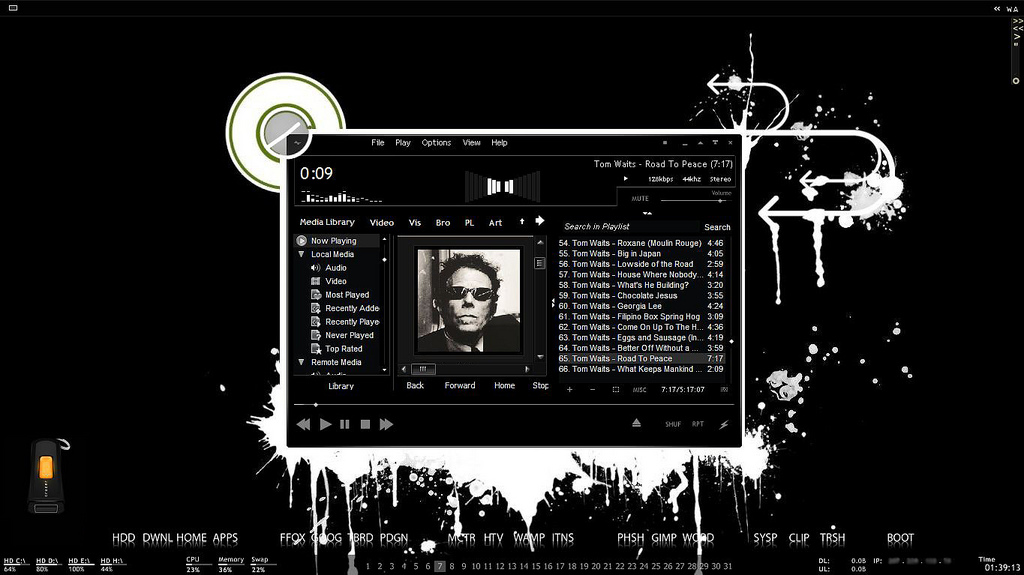1024x575 pixels.
Task: Open TRSH launcher on desktop bar
Action: [832, 538]
